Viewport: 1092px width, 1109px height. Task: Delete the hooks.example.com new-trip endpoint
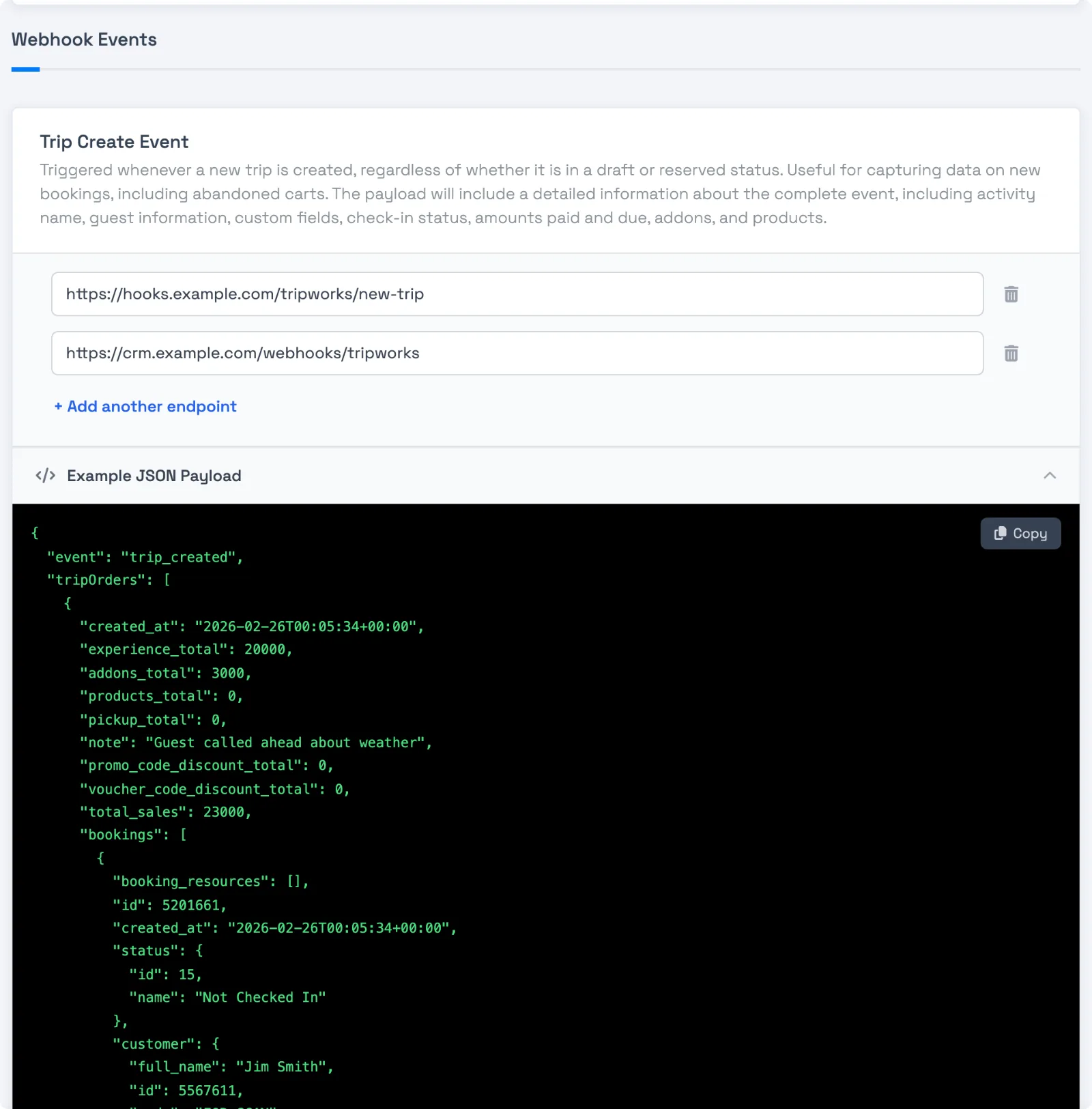click(1011, 294)
